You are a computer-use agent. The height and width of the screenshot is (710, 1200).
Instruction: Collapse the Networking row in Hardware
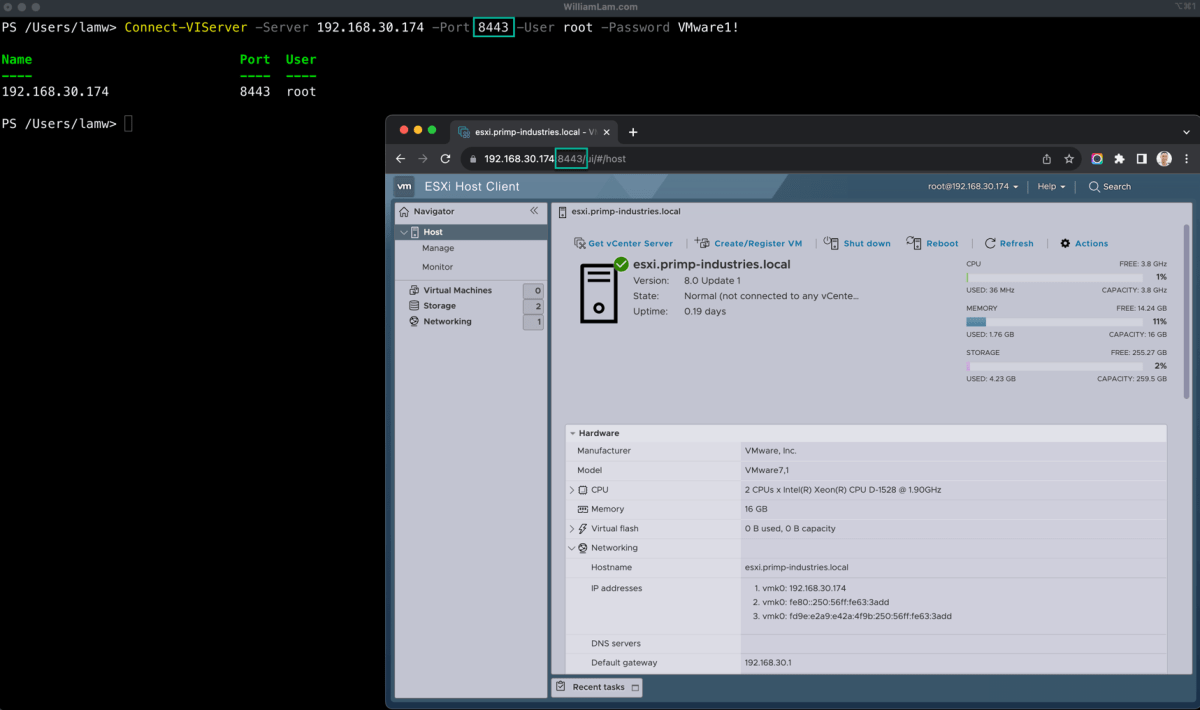[572, 548]
